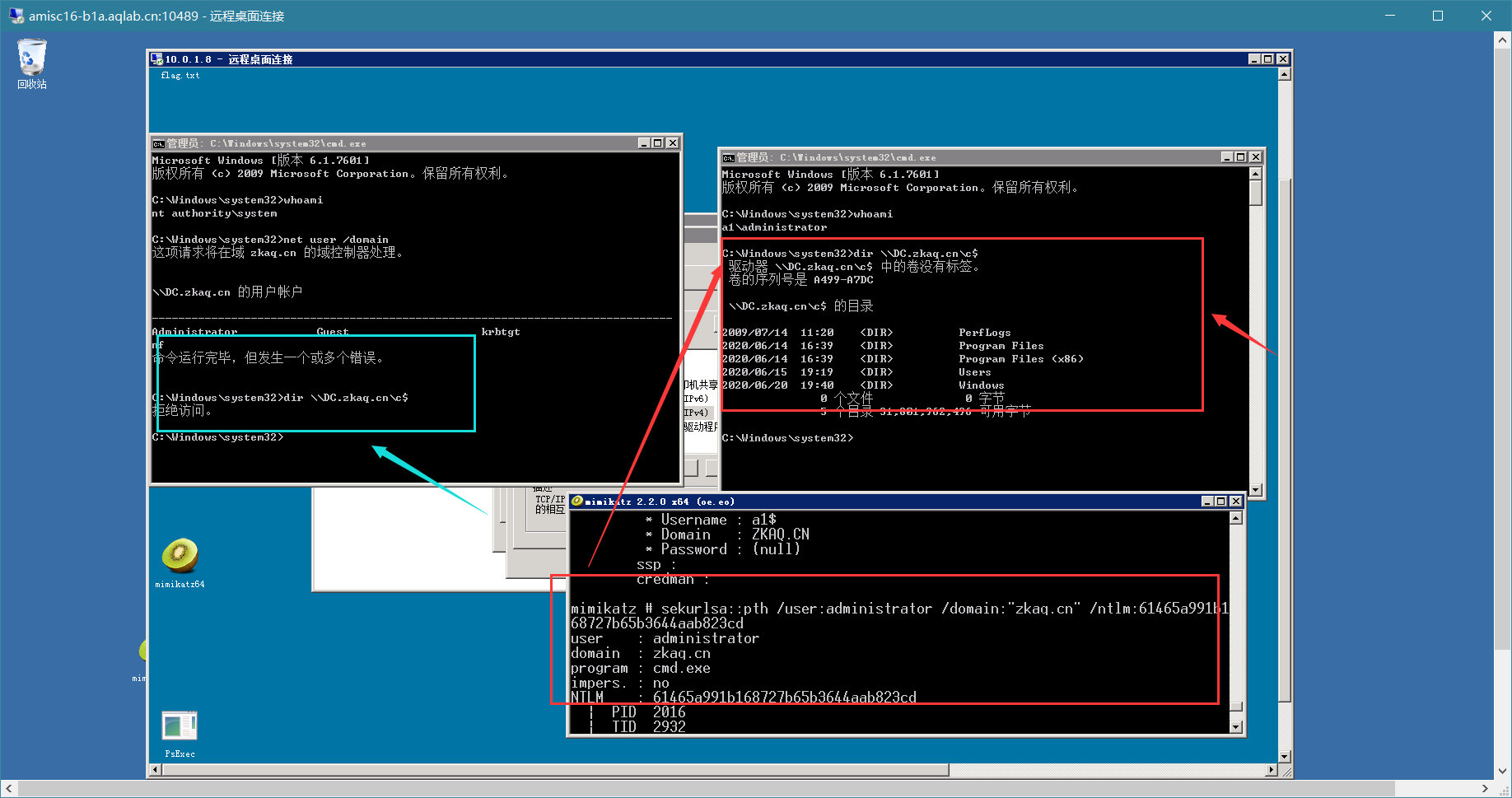Click 'program : cmd.exe' line in mimikatz
Image resolution: width=1512 pixels, height=798 pixels.
point(641,668)
